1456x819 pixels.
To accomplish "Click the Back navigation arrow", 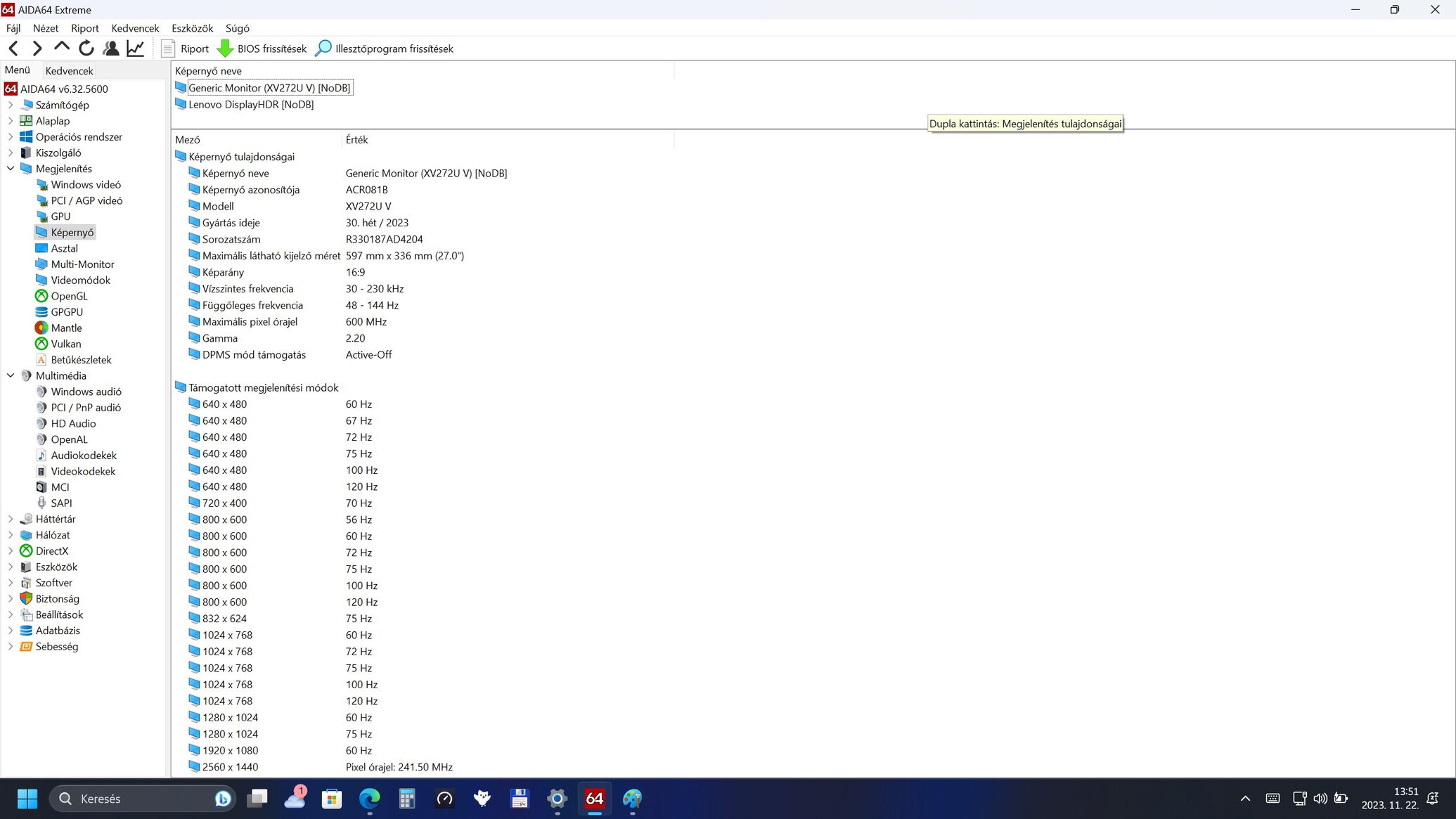I will (13, 49).
